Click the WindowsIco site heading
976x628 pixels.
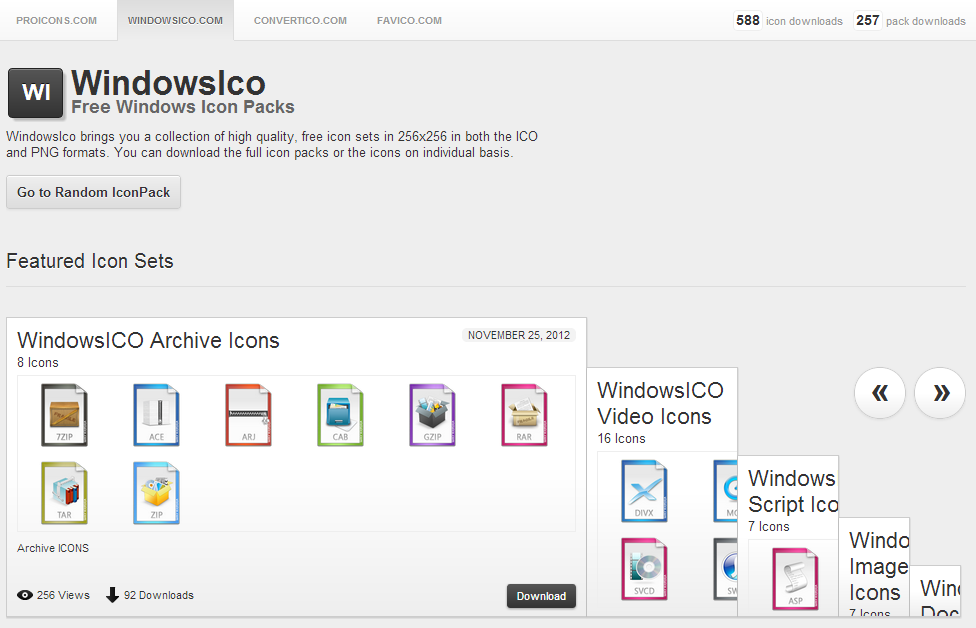pos(168,83)
